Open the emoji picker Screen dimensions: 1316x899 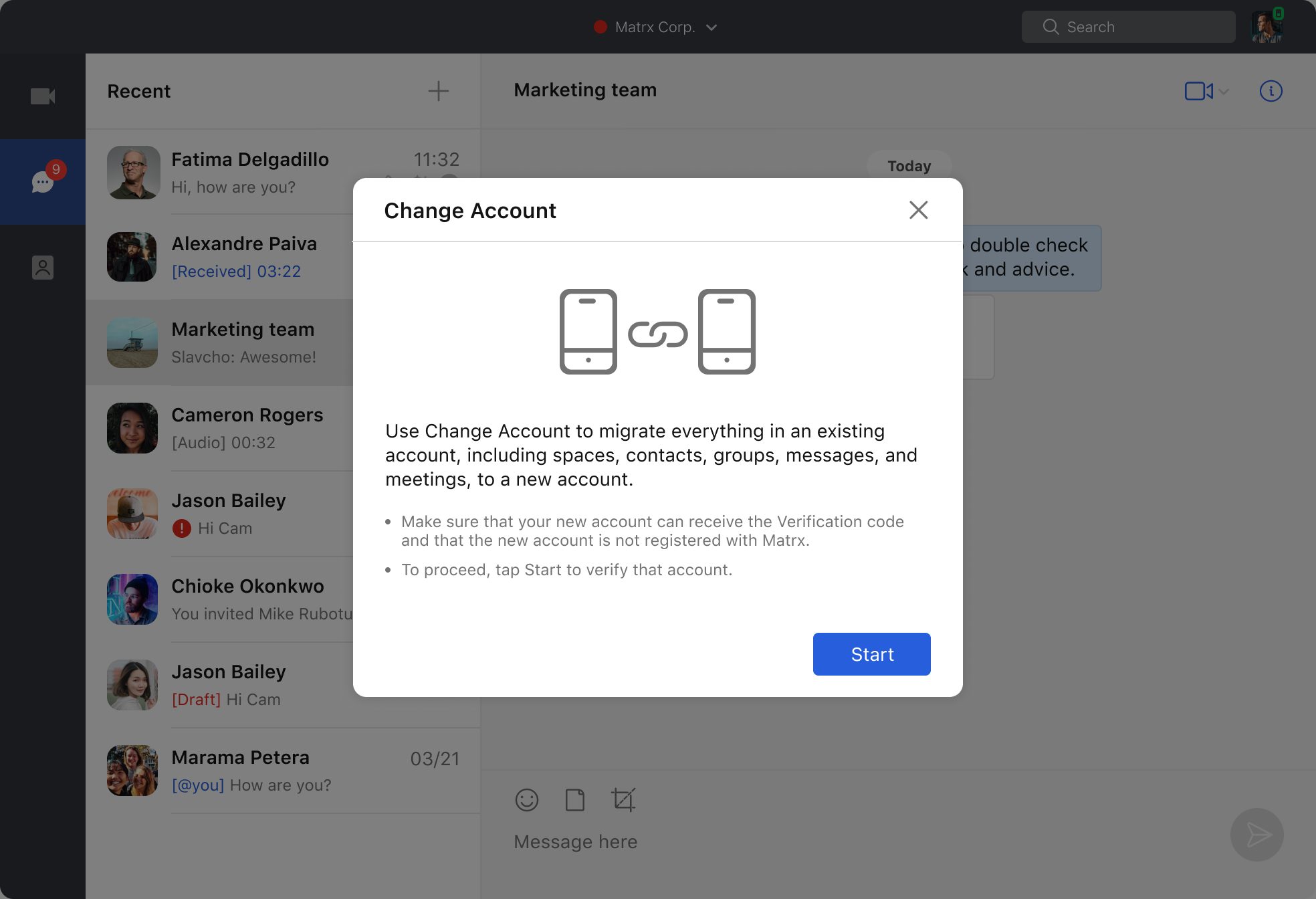pos(526,800)
